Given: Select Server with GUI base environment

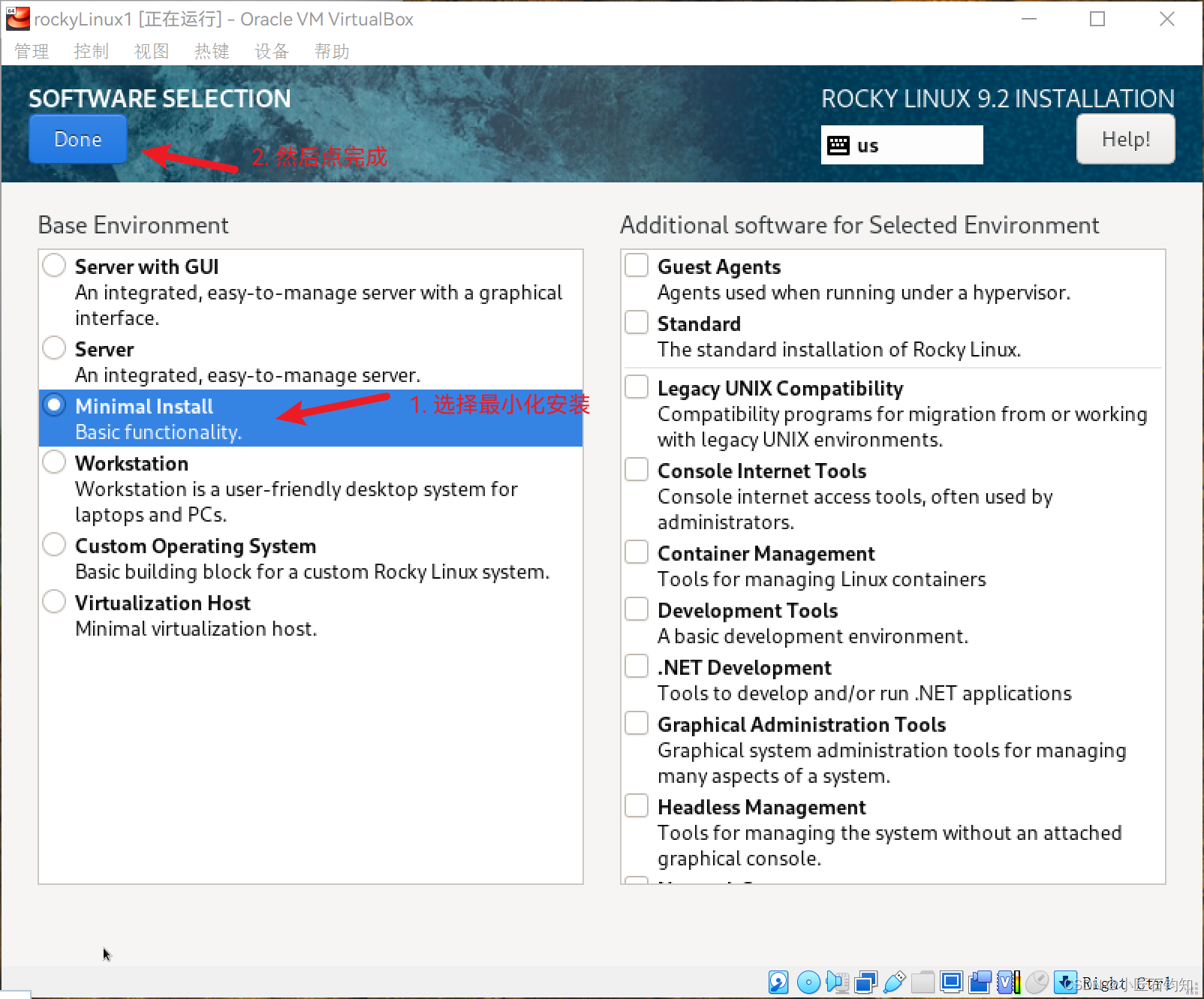Looking at the screenshot, I should click(54, 265).
